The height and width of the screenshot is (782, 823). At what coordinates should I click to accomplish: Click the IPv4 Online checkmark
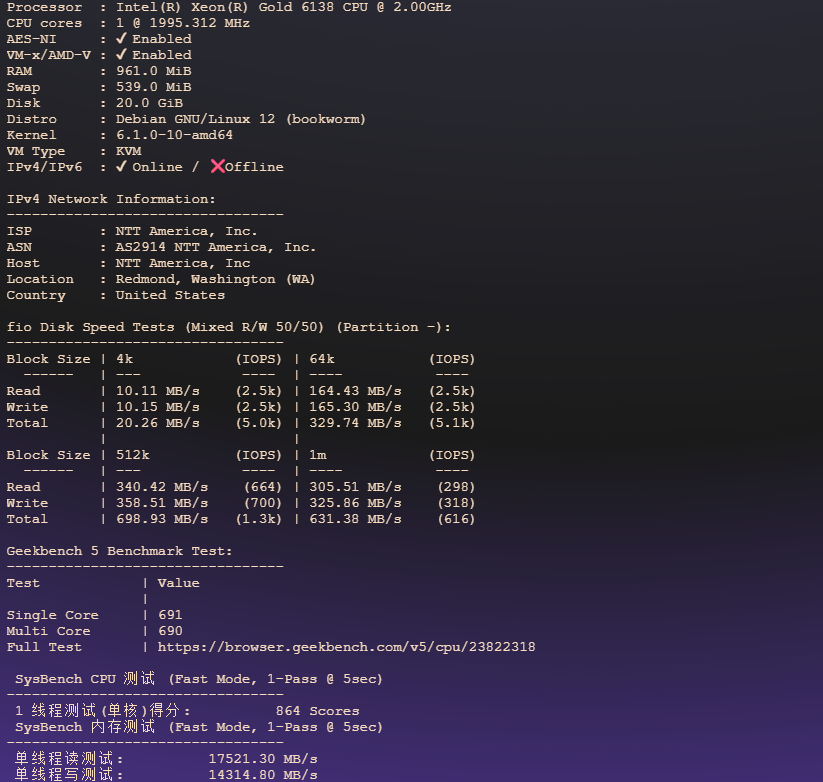point(121,167)
